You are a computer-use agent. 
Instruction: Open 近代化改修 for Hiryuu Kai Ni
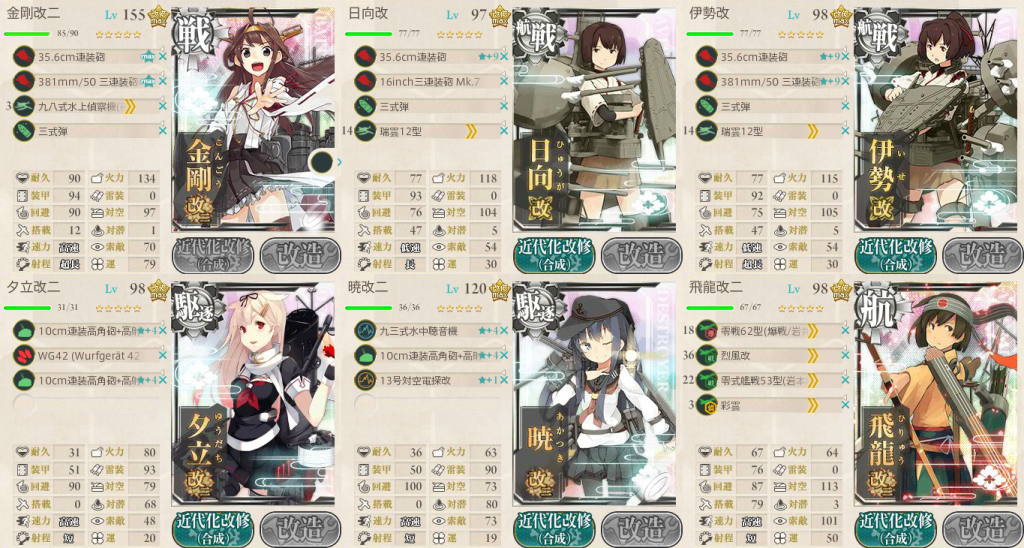(x=895, y=528)
